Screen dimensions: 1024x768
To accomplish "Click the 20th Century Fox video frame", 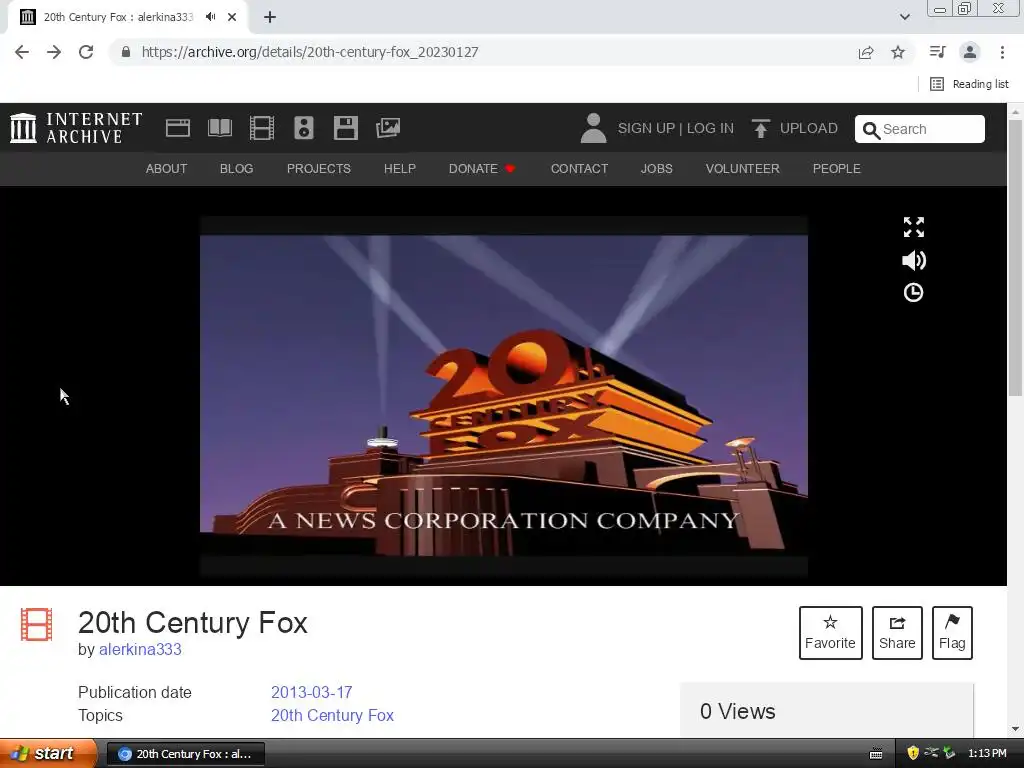I will 504,396.
